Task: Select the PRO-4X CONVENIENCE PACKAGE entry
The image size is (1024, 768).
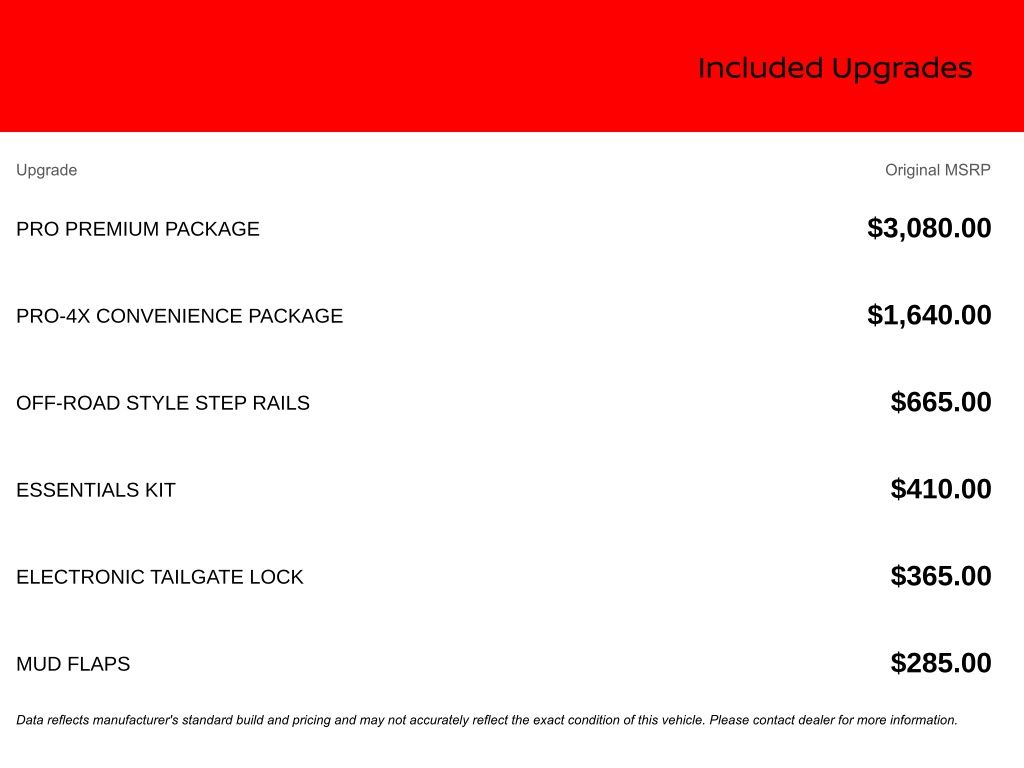Action: (179, 316)
